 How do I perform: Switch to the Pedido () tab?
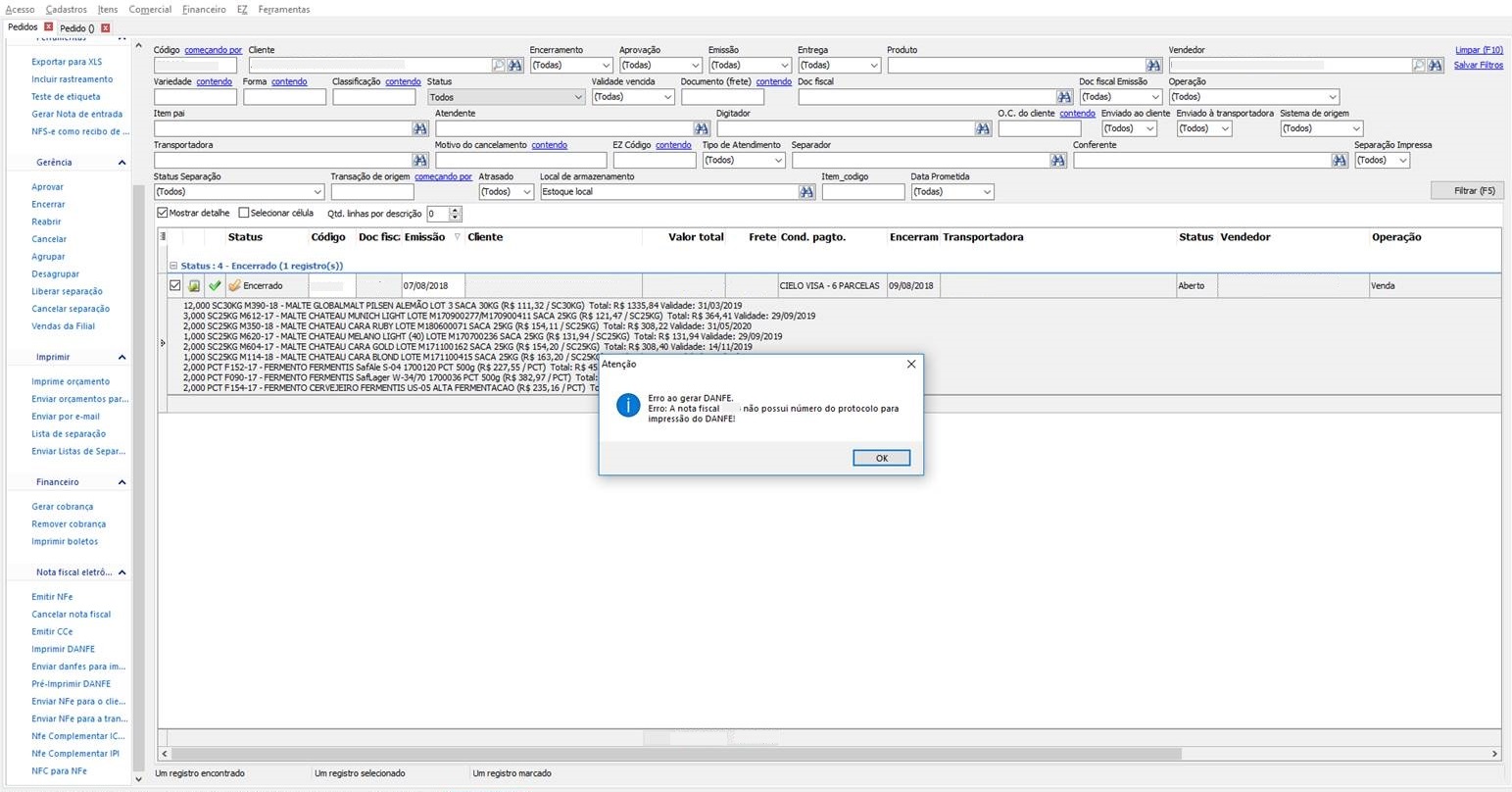77,28
